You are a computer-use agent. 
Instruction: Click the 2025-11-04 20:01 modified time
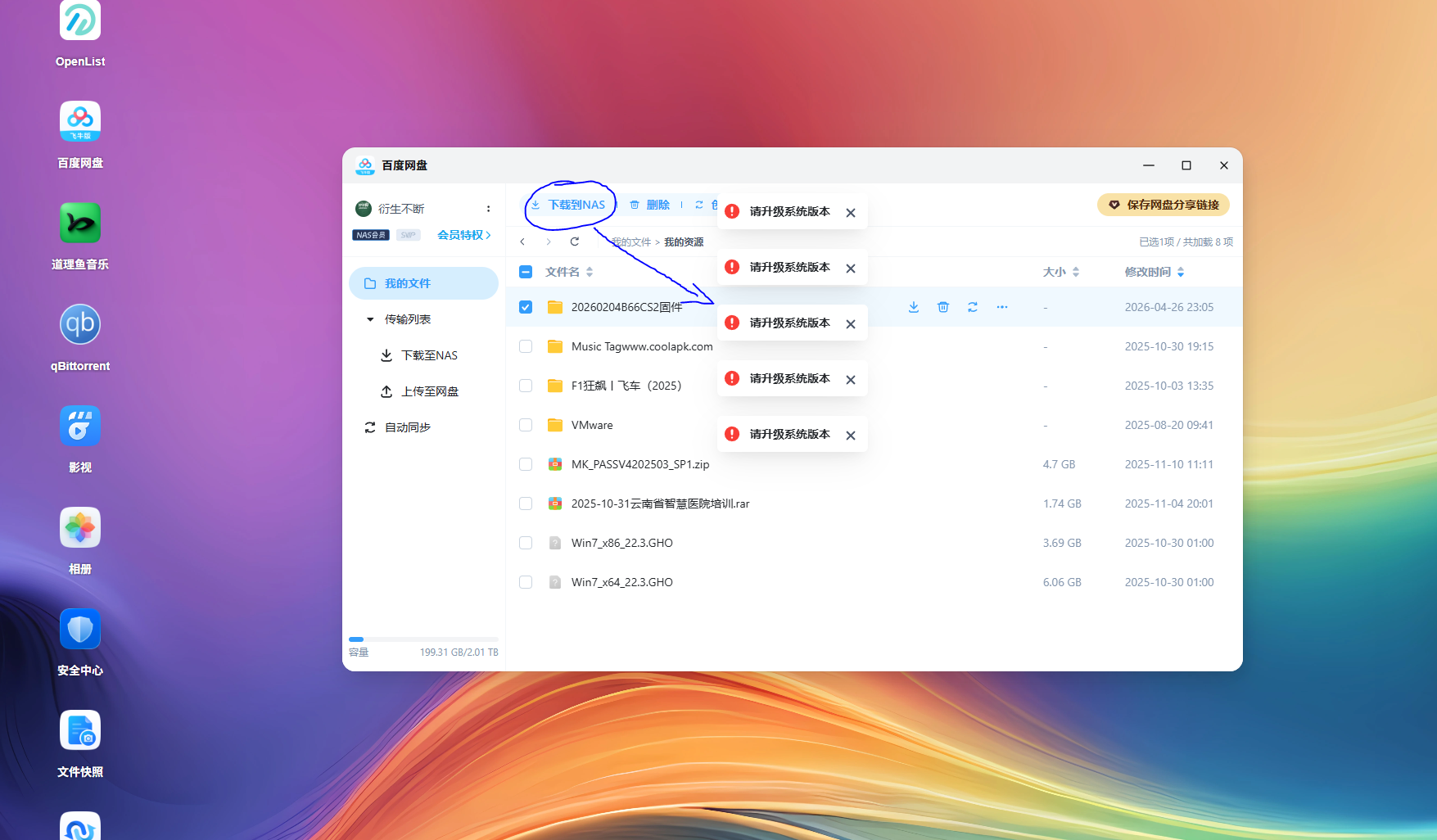click(x=1169, y=504)
